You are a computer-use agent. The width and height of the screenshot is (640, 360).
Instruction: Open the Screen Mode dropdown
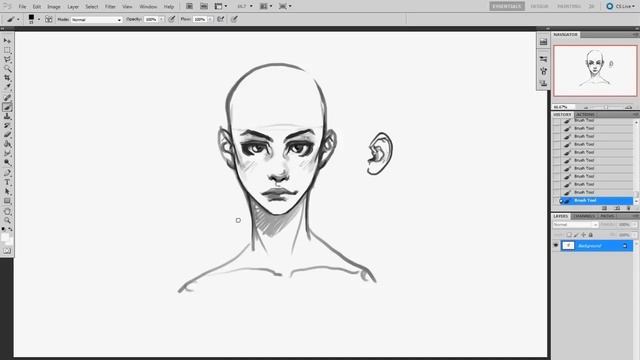click(285, 6)
